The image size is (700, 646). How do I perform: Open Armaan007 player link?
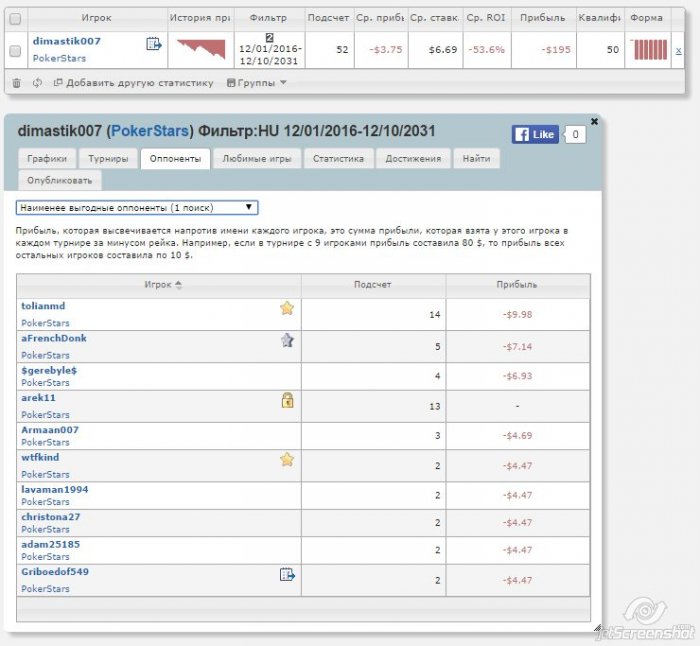coord(50,430)
